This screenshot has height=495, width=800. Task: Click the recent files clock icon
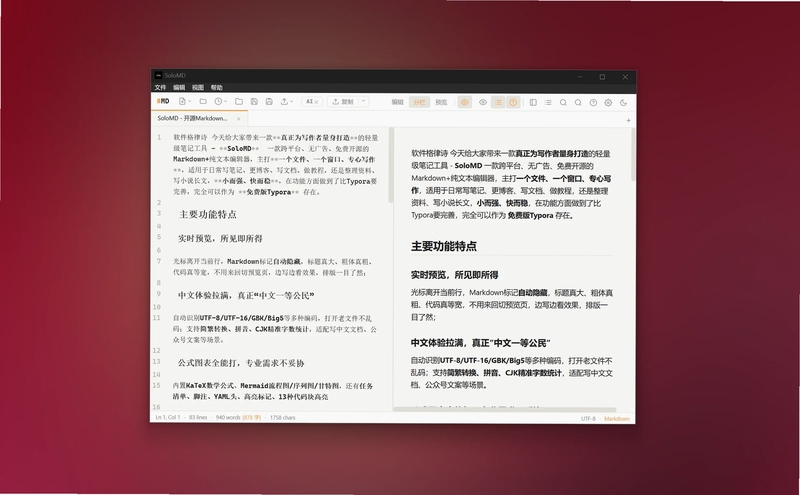tap(218, 102)
